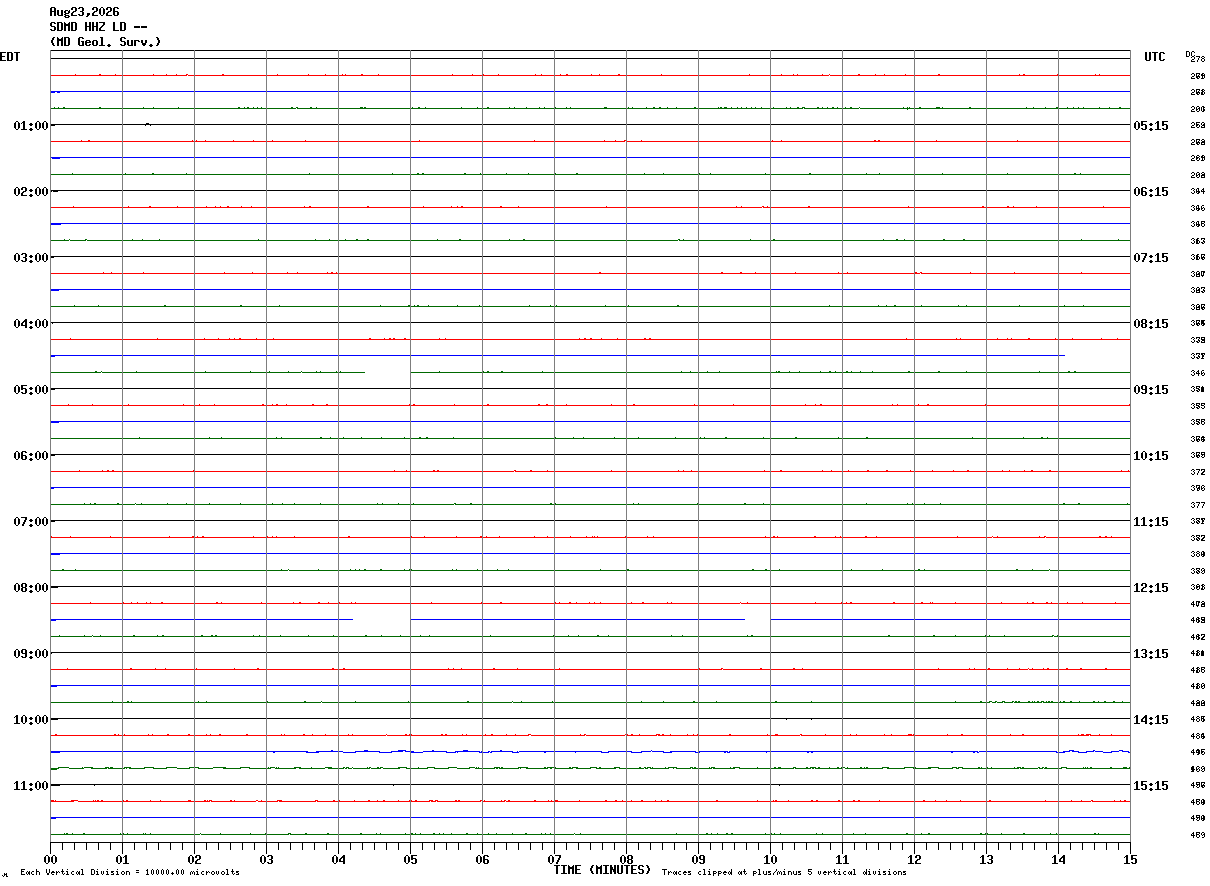Click the TIME (MINUTES) axis title
The width and height of the screenshot is (1210, 886).
(602, 869)
